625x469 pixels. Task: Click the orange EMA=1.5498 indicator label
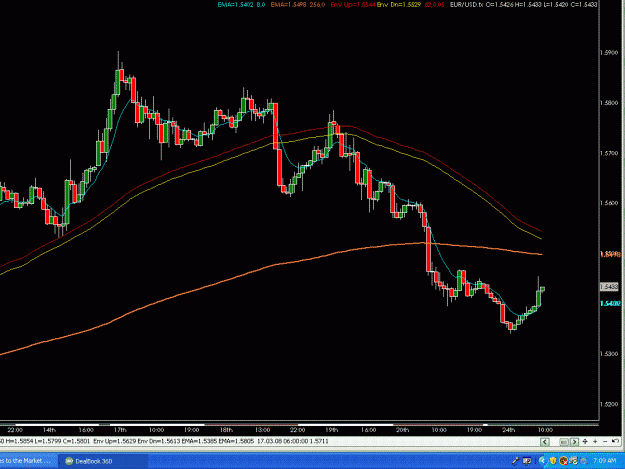pyautogui.click(x=289, y=4)
